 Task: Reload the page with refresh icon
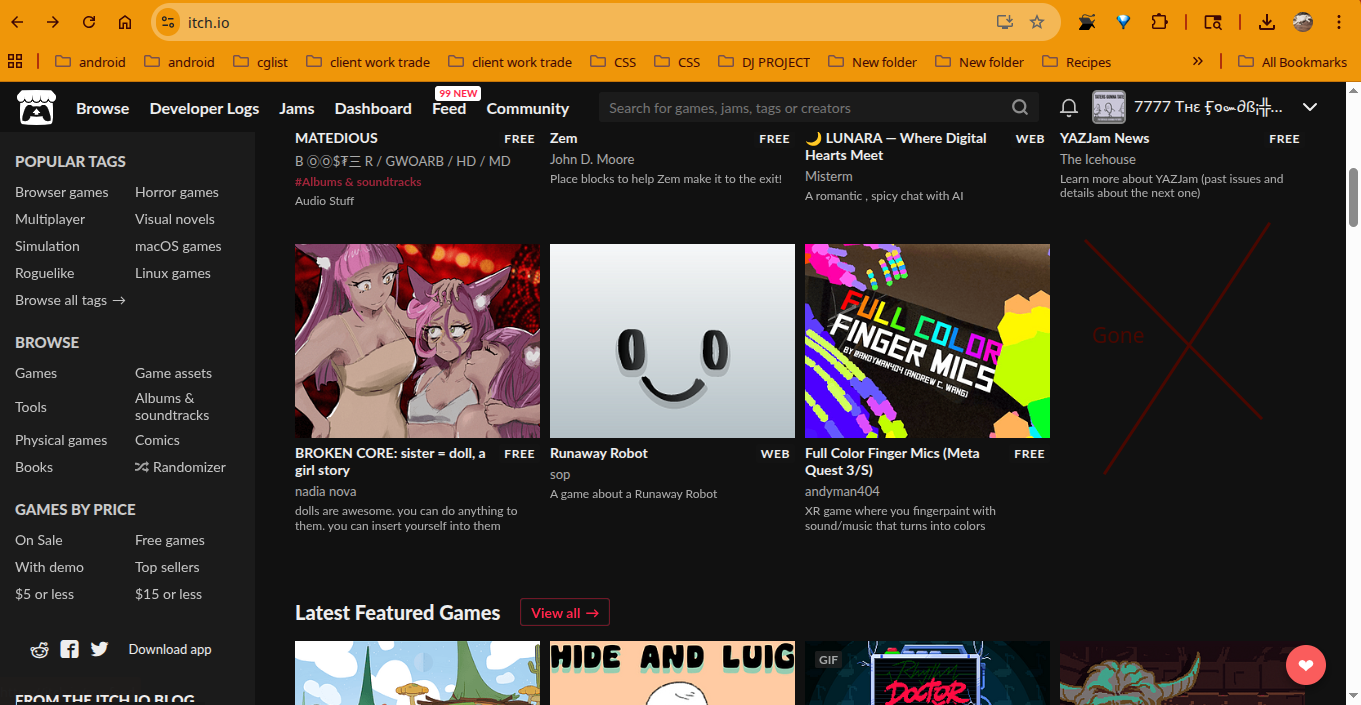click(89, 22)
